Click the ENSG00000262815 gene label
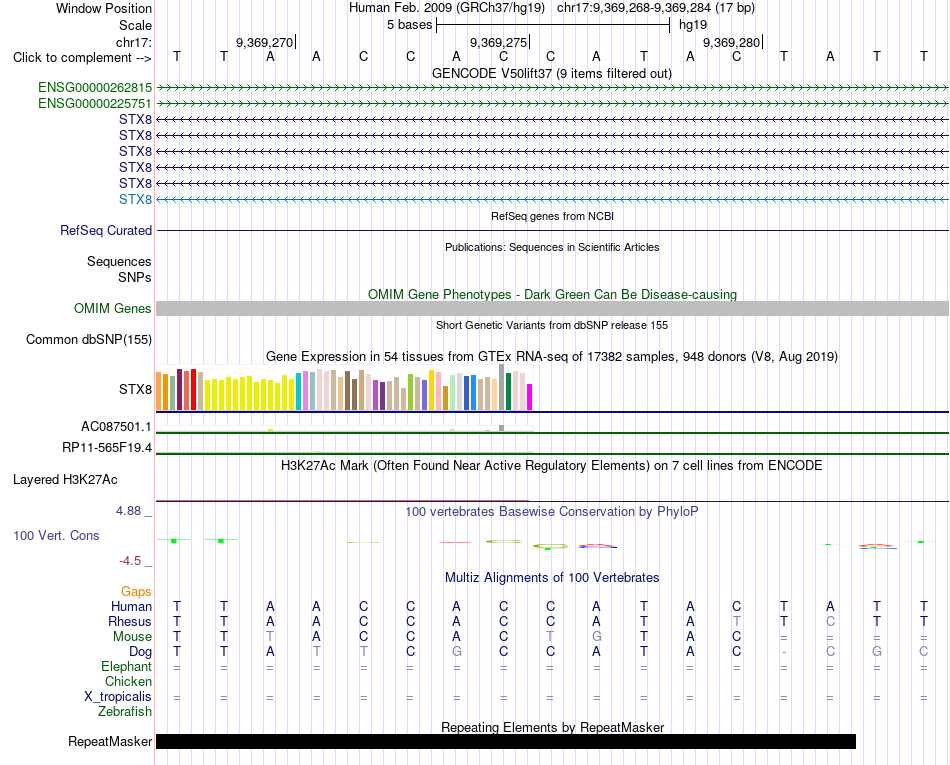 [95, 88]
